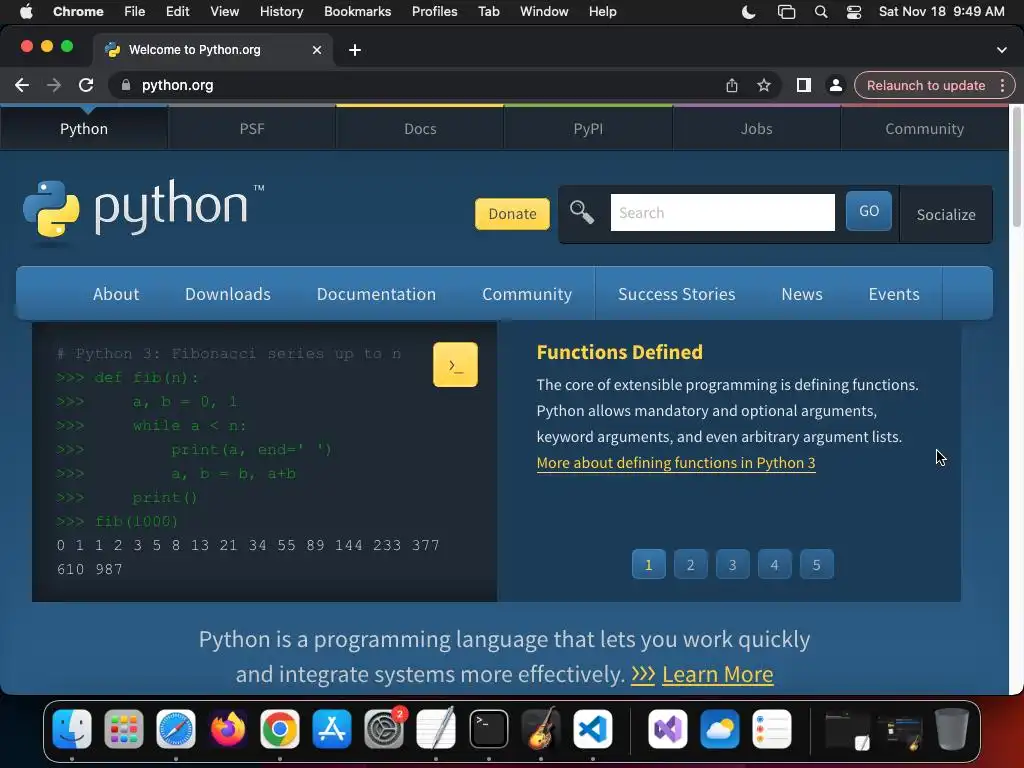Follow the Learn More link
The width and height of the screenshot is (1024, 768).
[718, 674]
